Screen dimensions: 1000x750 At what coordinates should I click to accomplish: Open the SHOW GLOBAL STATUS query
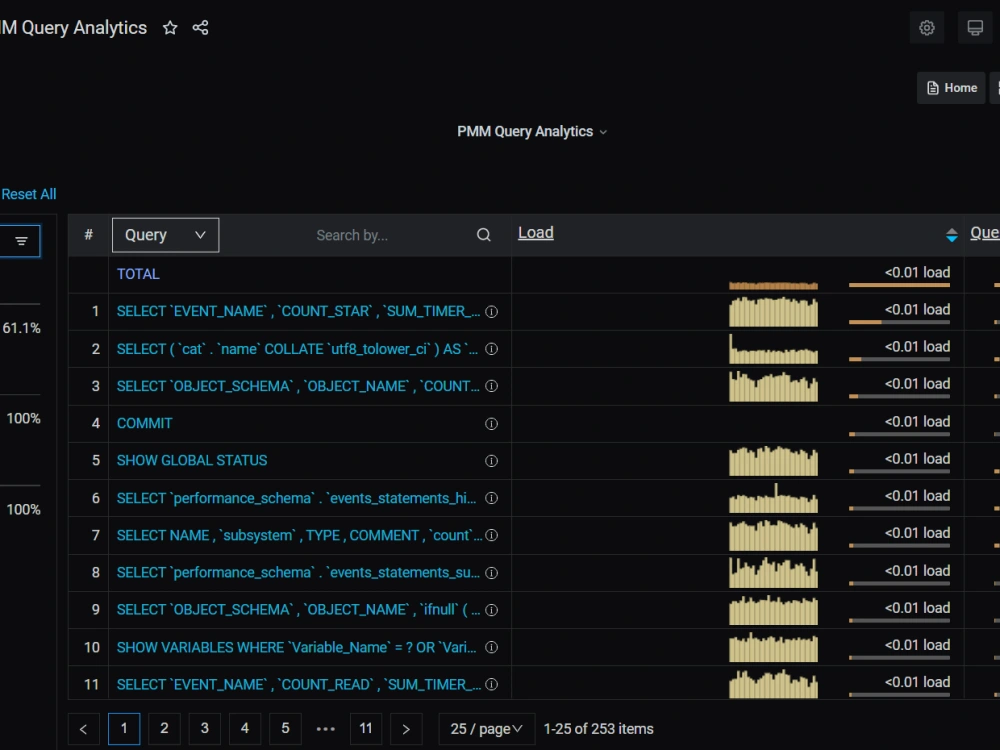(x=192, y=460)
